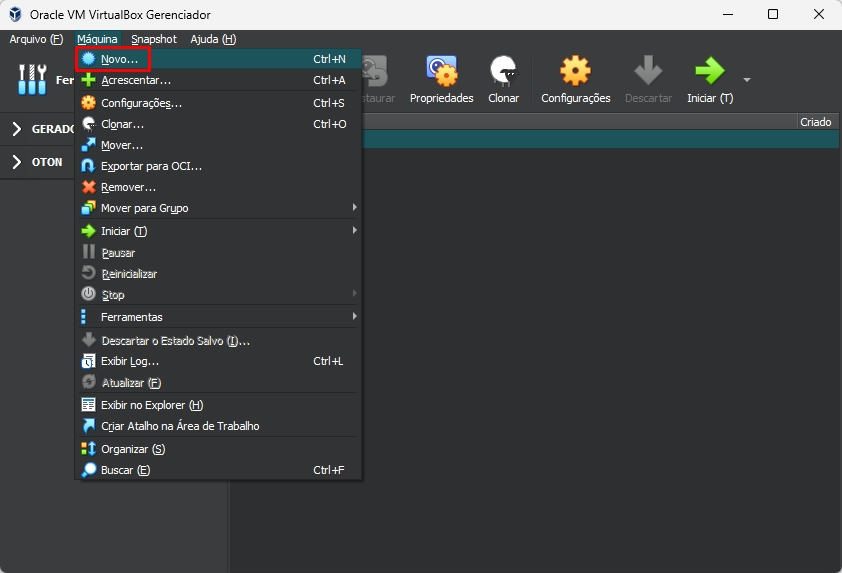842x573 pixels.
Task: Click the green Iniciar toolbar arrow
Action: point(709,71)
